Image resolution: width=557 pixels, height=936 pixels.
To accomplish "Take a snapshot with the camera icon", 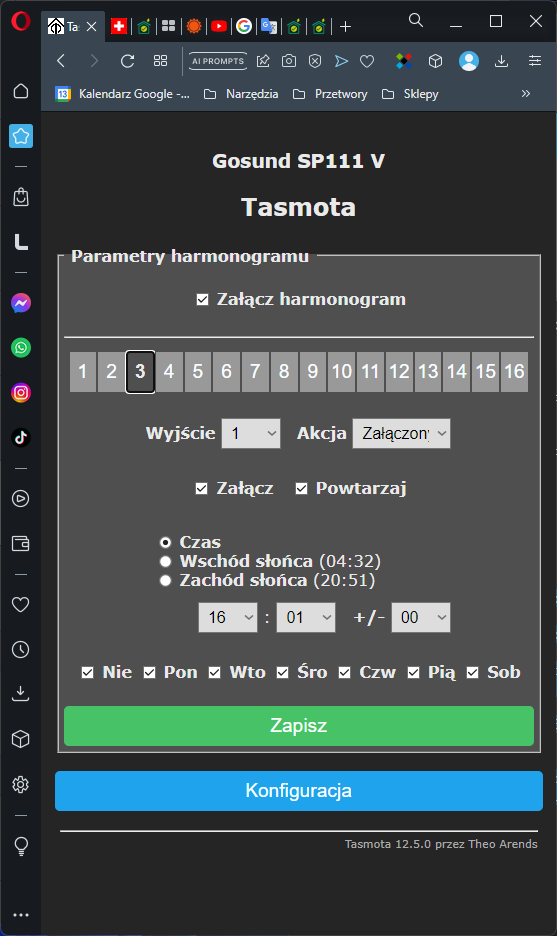I will (289, 61).
